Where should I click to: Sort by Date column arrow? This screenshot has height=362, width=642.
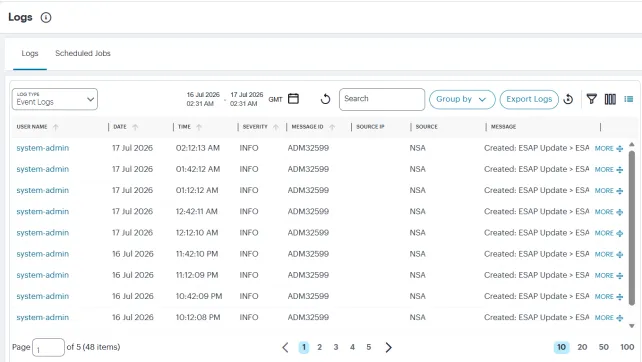pos(135,127)
